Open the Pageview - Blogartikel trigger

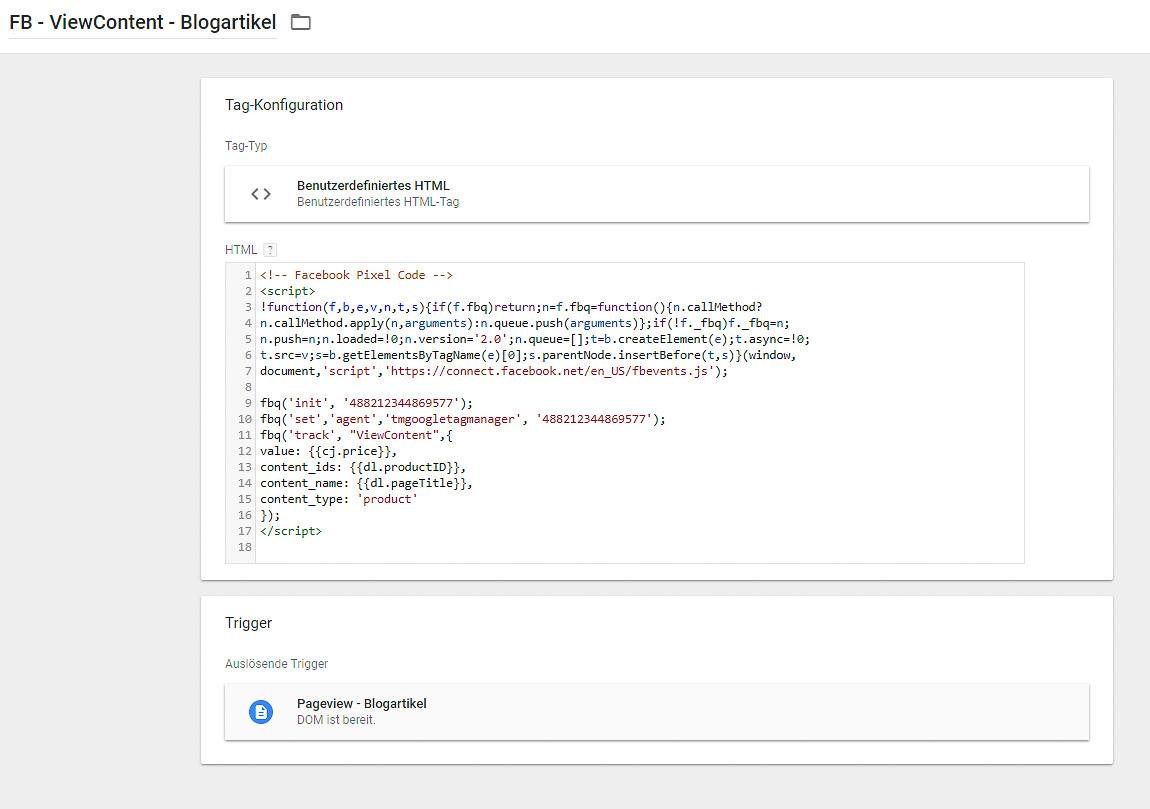click(656, 711)
